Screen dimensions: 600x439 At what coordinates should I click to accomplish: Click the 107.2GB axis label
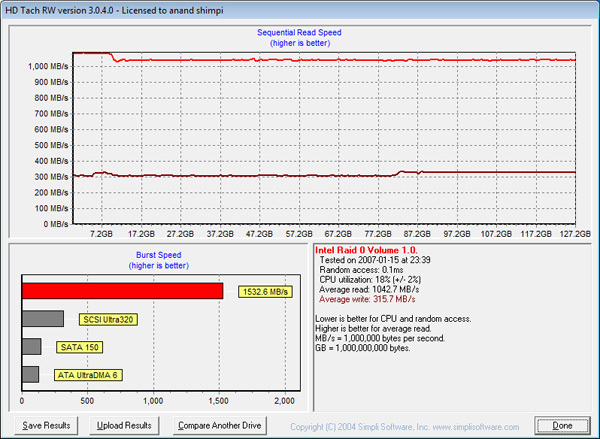point(496,233)
